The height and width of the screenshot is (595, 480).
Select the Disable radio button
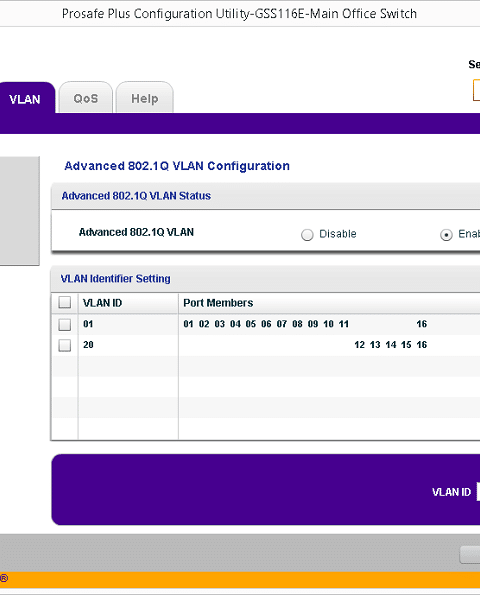pyautogui.click(x=307, y=235)
